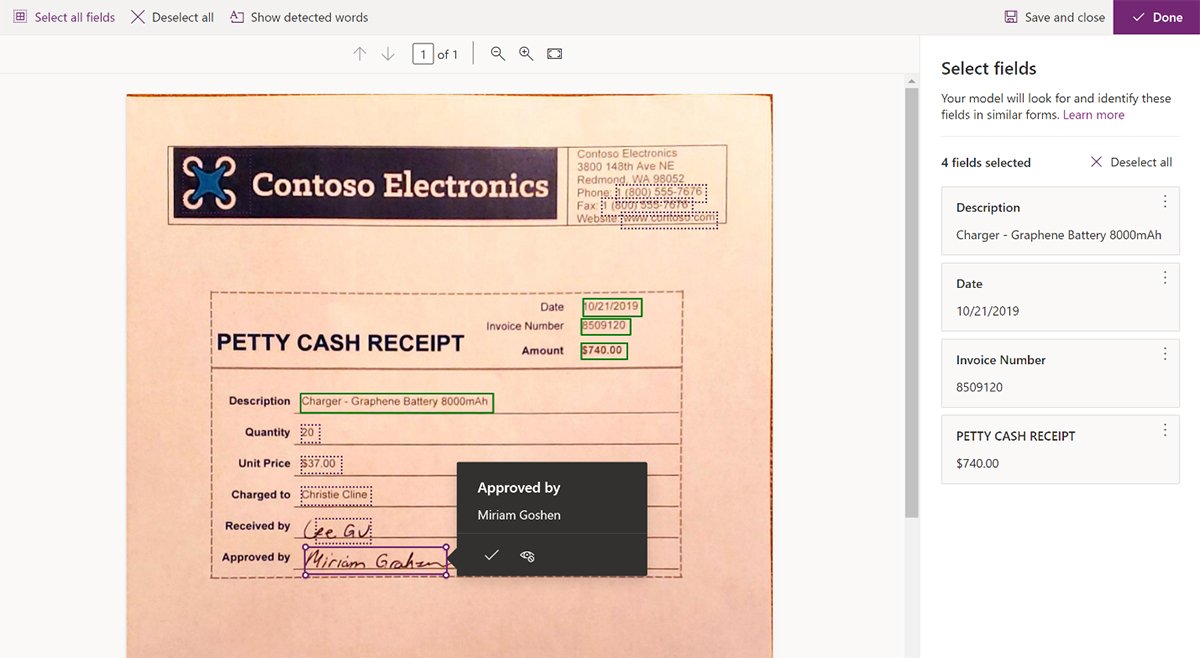Confirm the Approved by label with the checkmark
This screenshot has width=1200, height=658.
491,555
